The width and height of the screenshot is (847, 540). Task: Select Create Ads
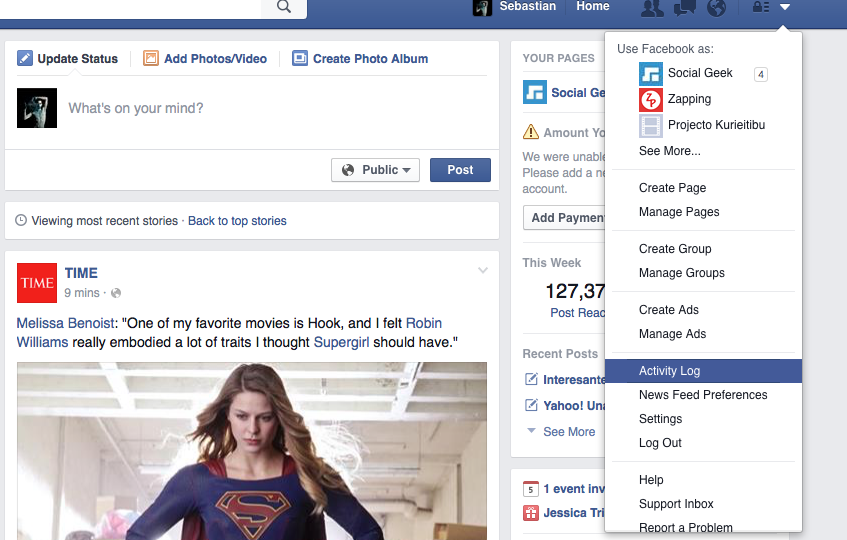[x=669, y=310]
